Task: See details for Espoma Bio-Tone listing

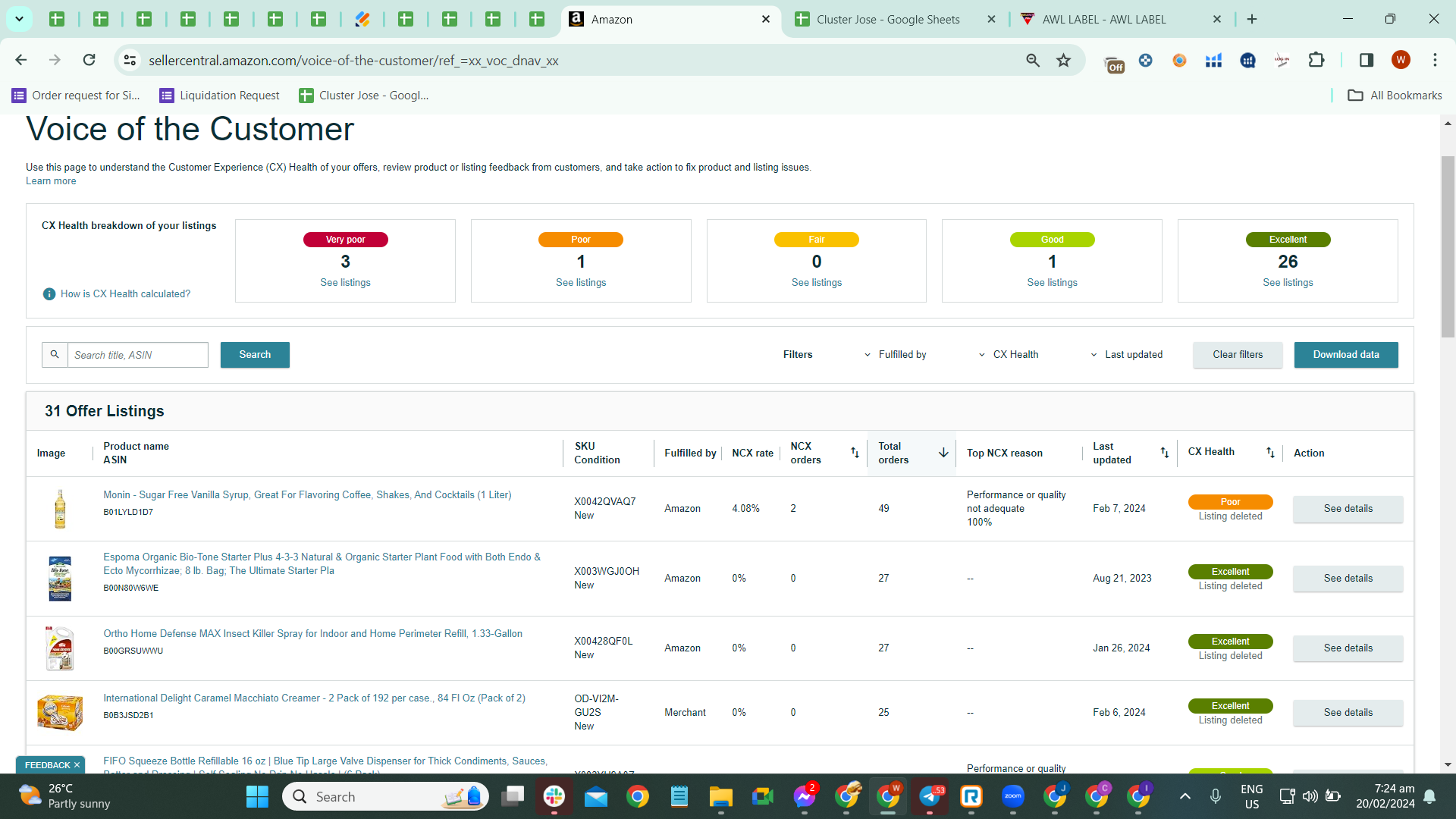Action: tap(1348, 579)
